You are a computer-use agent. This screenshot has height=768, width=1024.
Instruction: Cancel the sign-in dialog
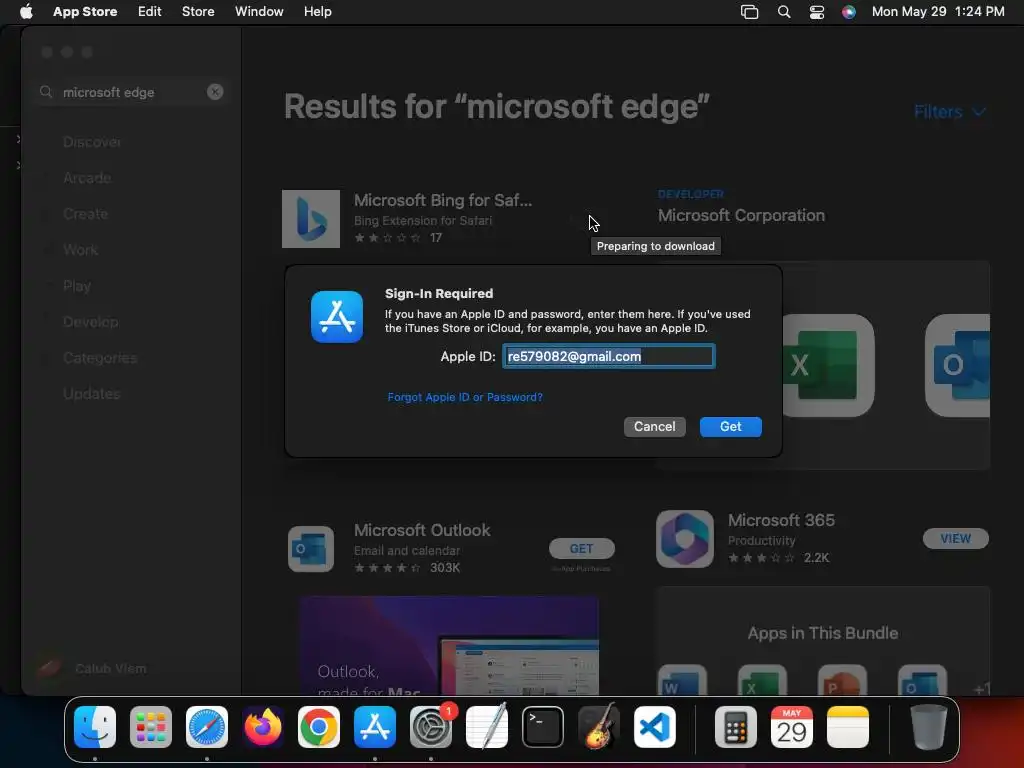(x=654, y=426)
